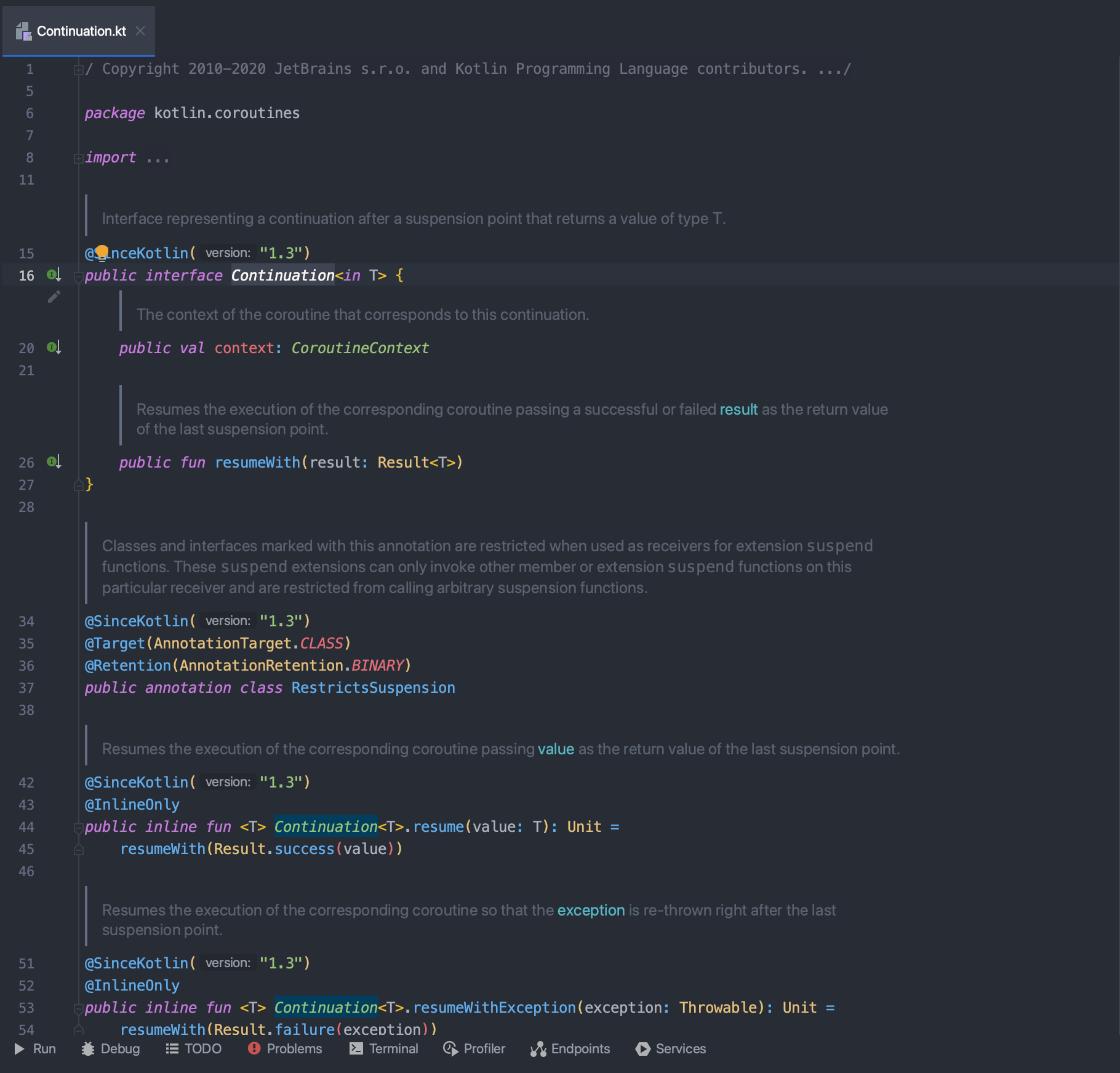Click the yellow intention bulb on line 15
This screenshot has height=1073, width=1120.
pyautogui.click(x=102, y=252)
